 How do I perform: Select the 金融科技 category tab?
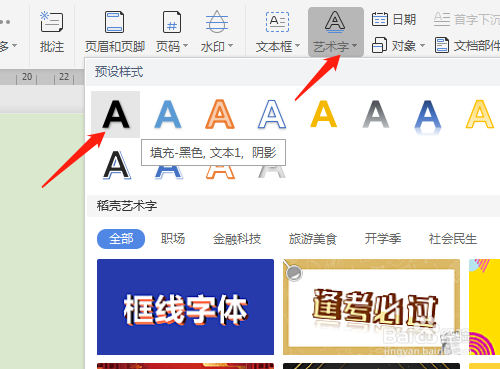point(237,239)
